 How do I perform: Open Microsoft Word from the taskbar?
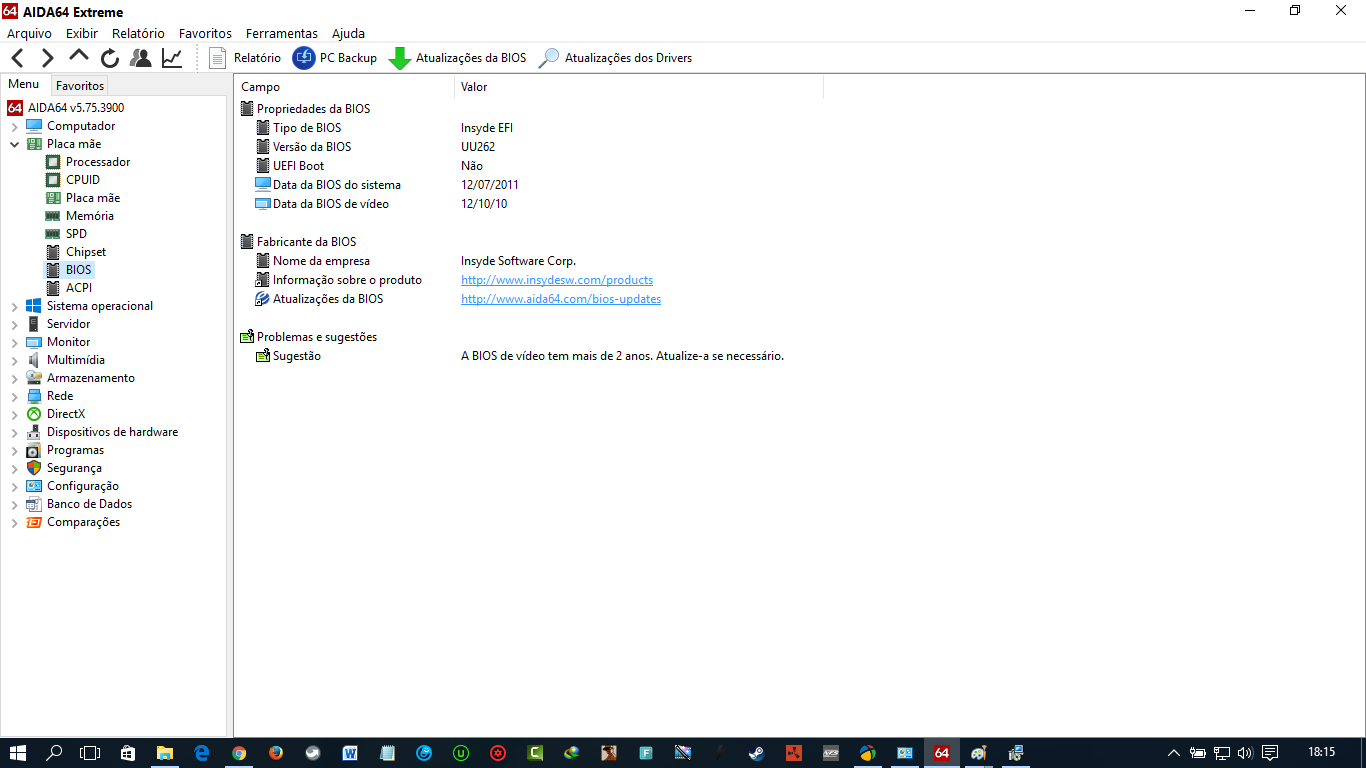pyautogui.click(x=350, y=752)
